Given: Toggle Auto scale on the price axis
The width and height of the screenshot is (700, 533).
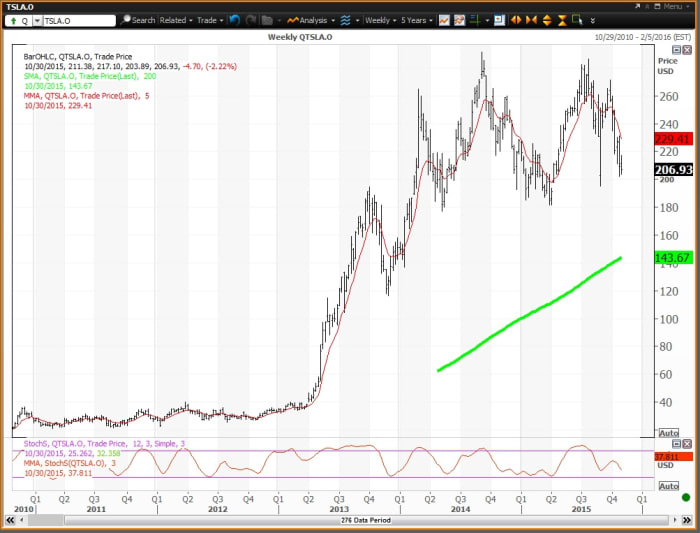Looking at the screenshot, I should [669, 433].
